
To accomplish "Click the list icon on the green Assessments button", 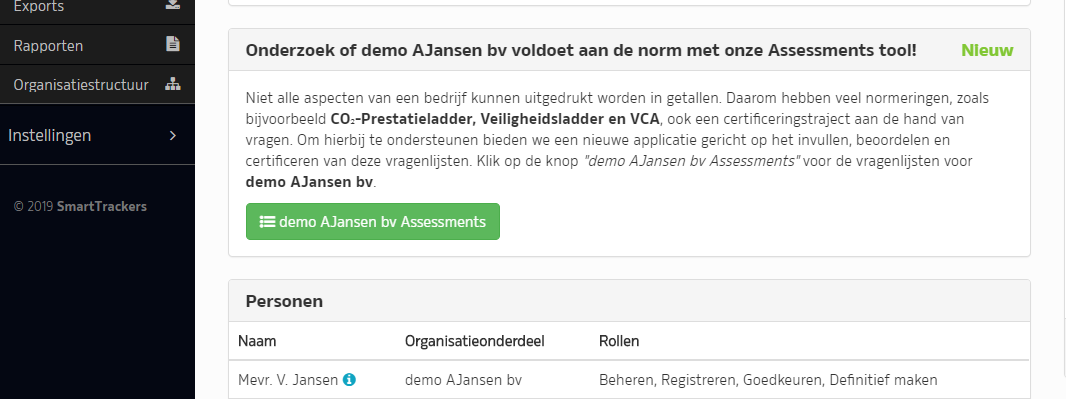I will (267, 222).
